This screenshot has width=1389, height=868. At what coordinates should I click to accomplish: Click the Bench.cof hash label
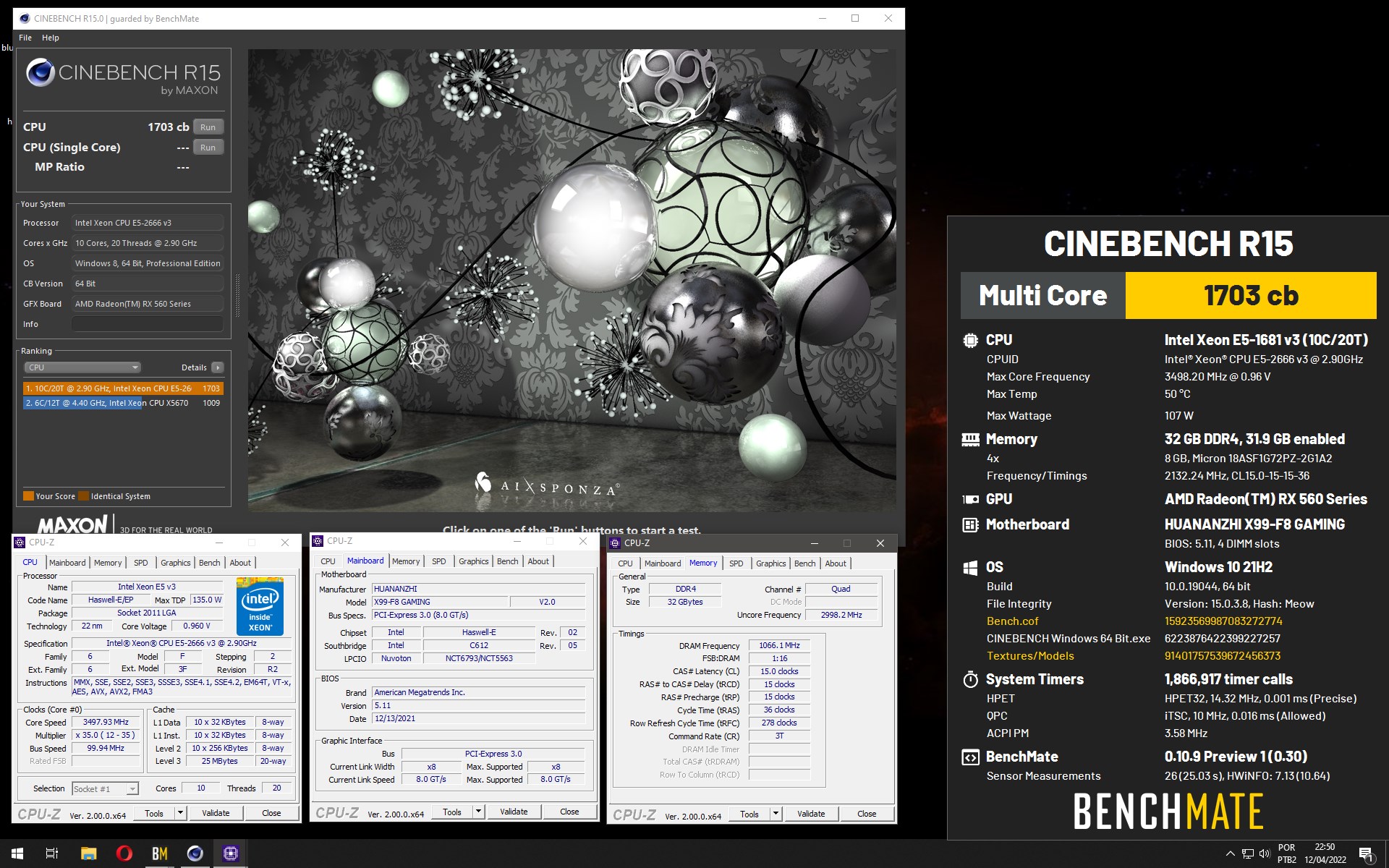[x=1012, y=621]
